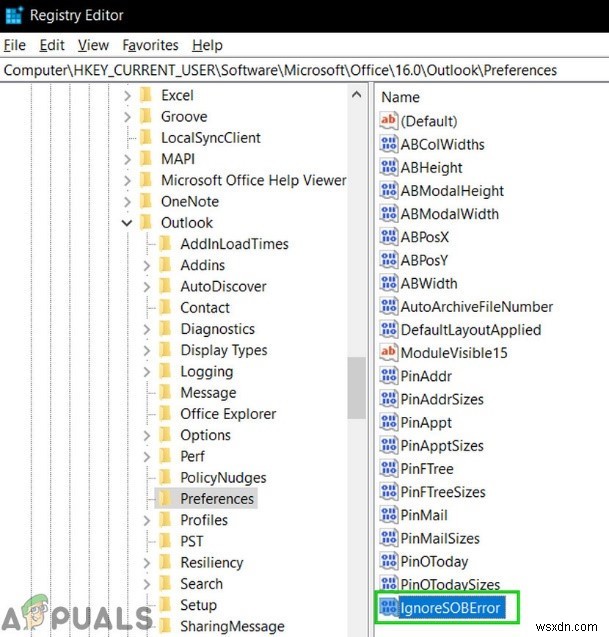Select the ModuleVisible15 value name

[x=454, y=353]
